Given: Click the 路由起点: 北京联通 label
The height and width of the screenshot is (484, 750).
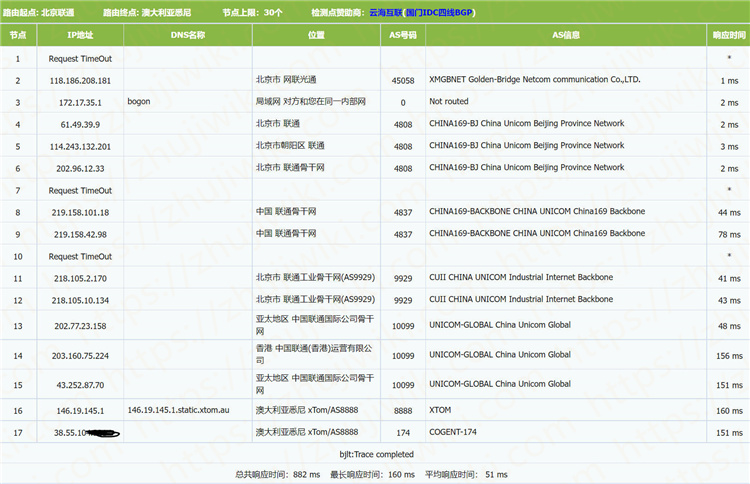Looking at the screenshot, I should (x=38, y=12).
